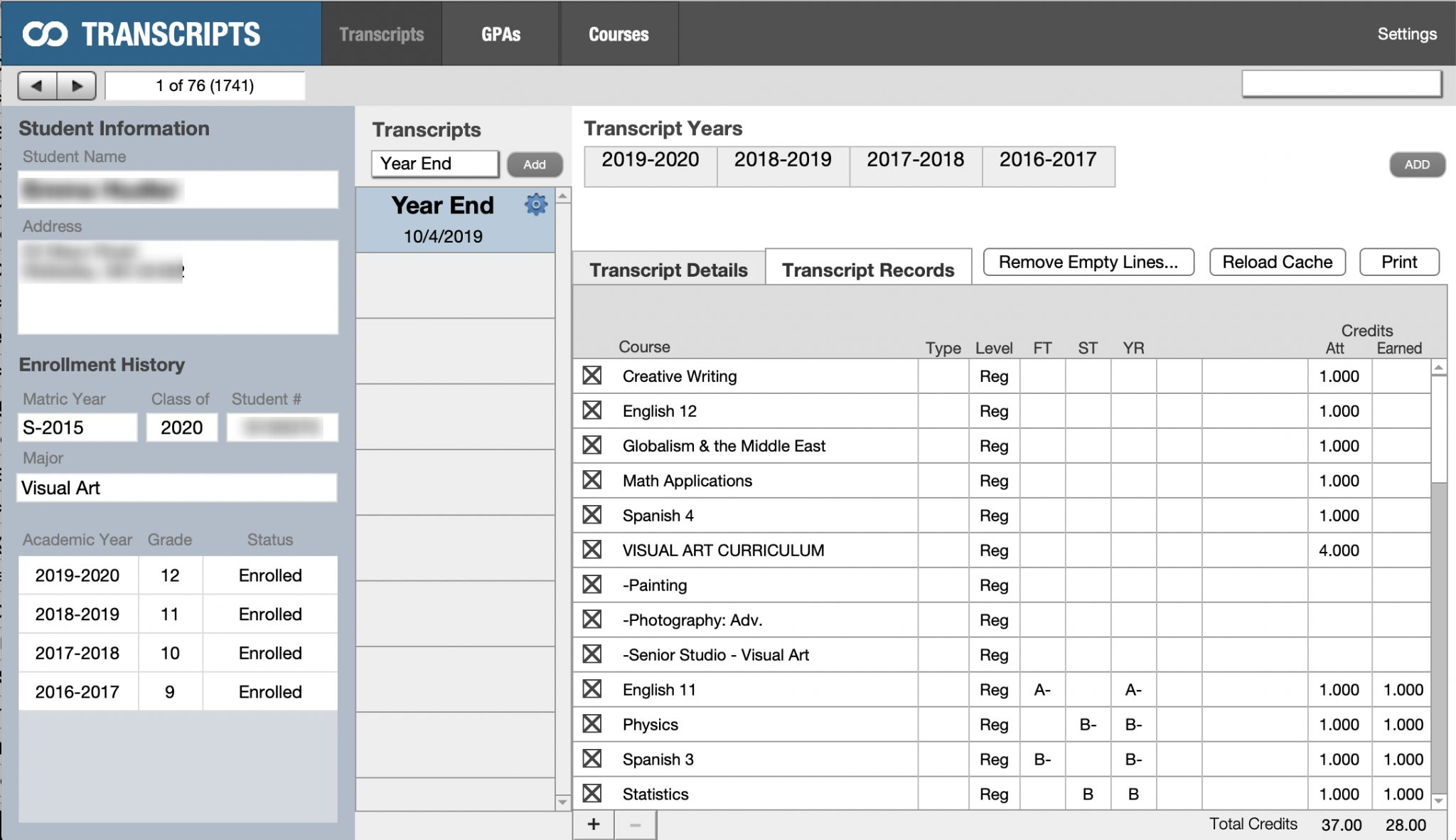The image size is (1456, 840).
Task: Click down arrow of records table scrollbar
Action: [1438, 801]
